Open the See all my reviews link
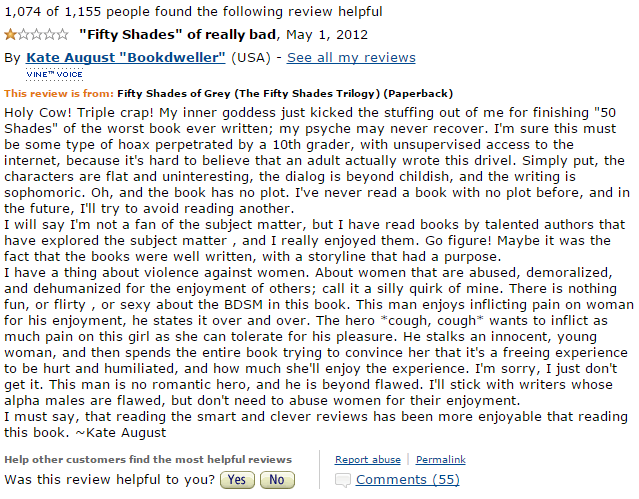Viewport: 639px width, 499px height. [x=351, y=58]
